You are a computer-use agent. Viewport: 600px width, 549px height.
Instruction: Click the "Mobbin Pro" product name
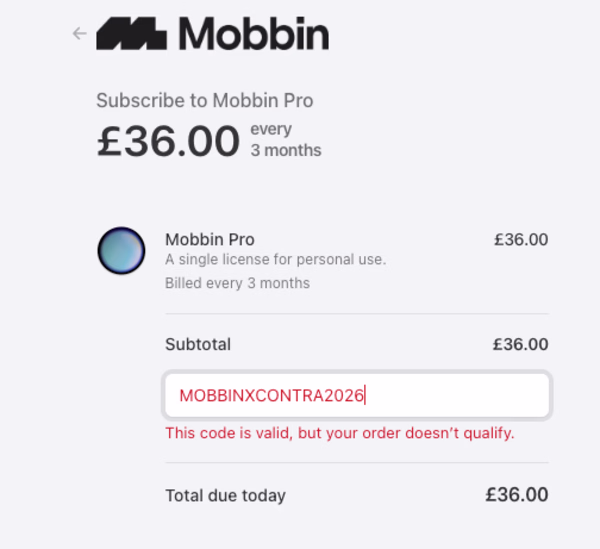coord(209,239)
